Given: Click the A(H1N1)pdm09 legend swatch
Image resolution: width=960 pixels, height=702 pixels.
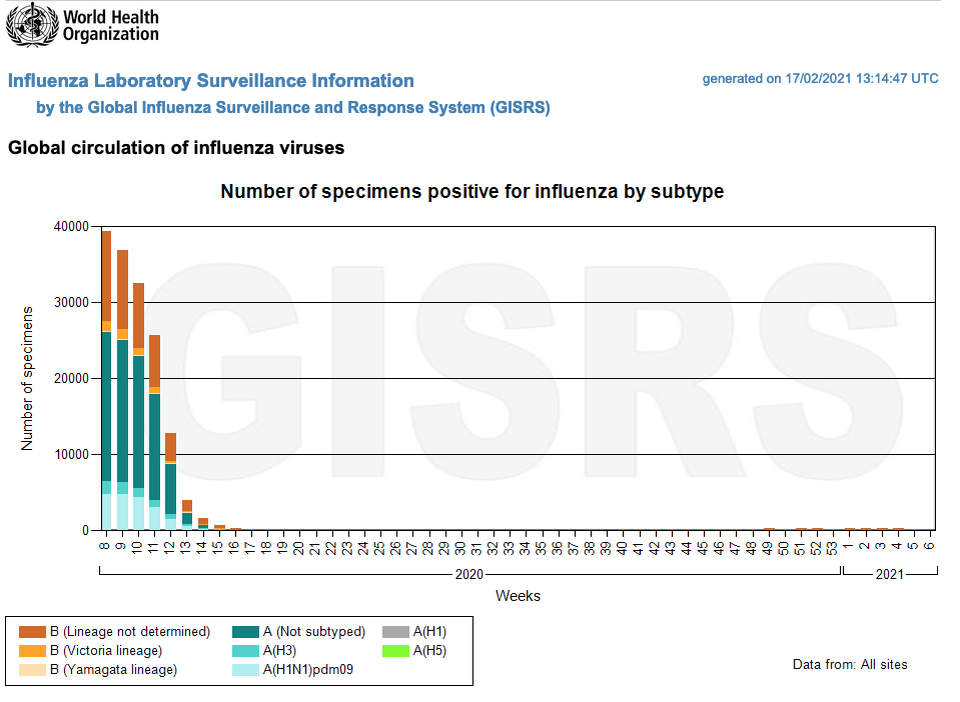Looking at the screenshot, I should click(245, 670).
